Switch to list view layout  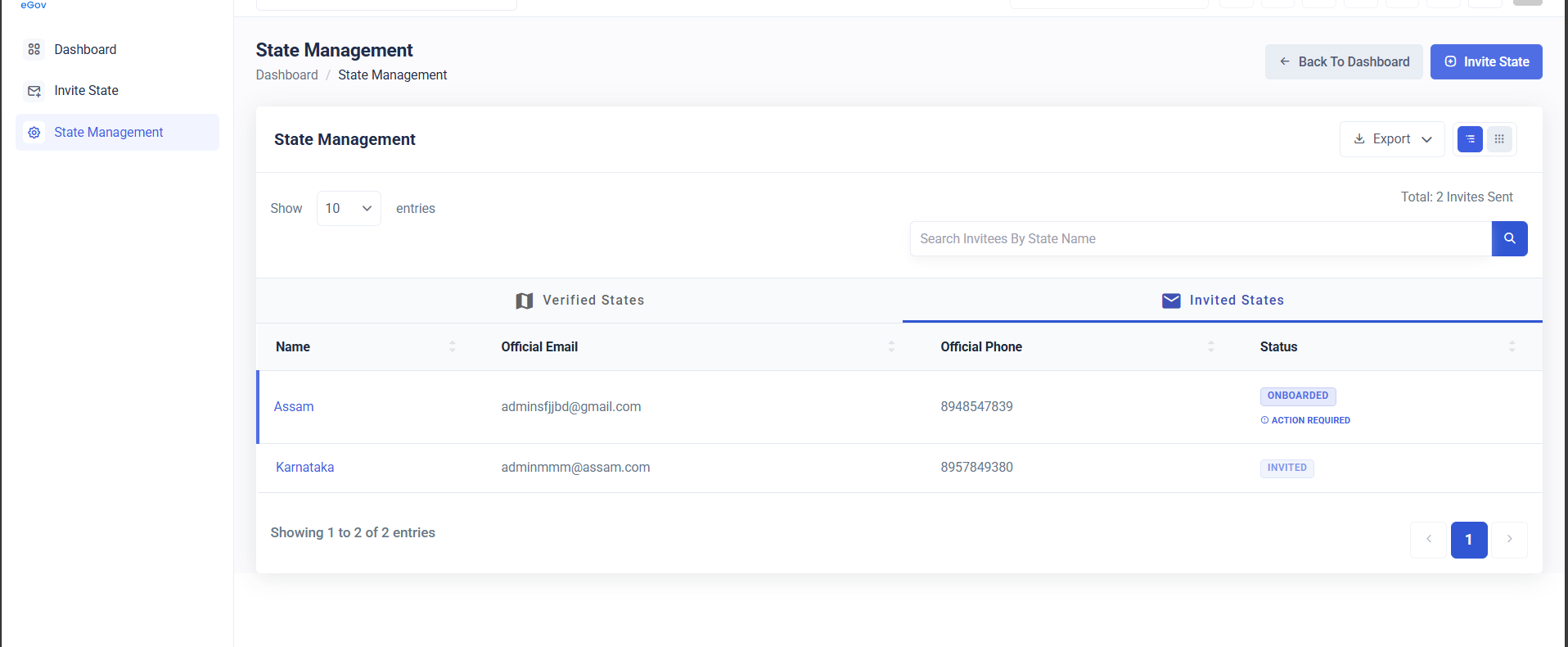(1470, 139)
